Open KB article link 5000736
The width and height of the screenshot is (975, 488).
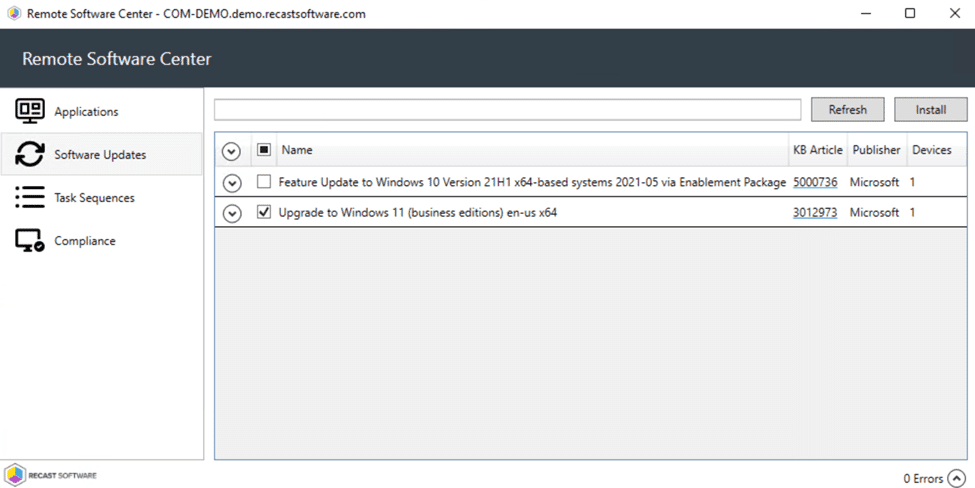click(815, 182)
